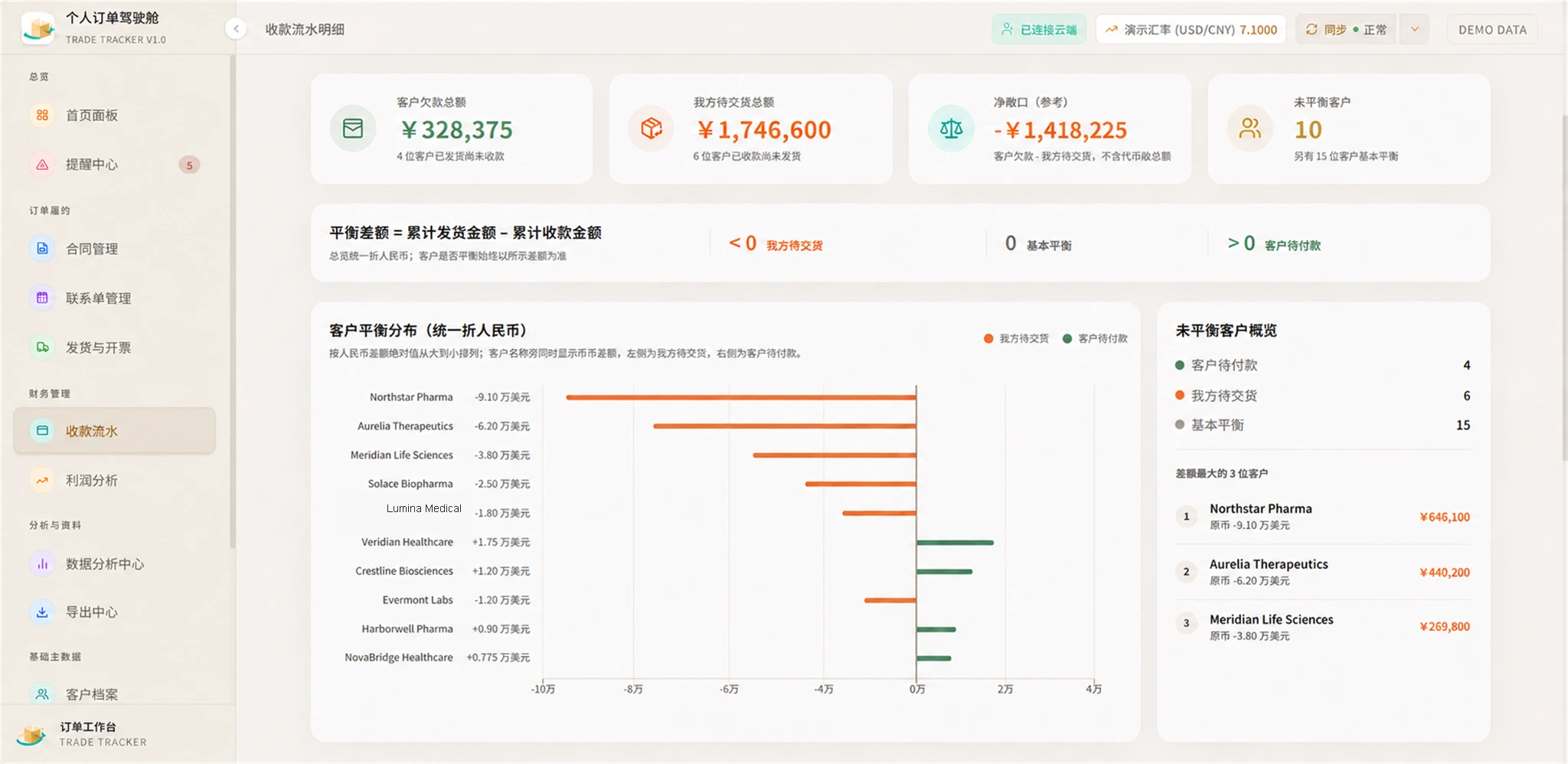1568x764 pixels.
Task: Go to 联系单管理 menu item
Action: pos(114,298)
